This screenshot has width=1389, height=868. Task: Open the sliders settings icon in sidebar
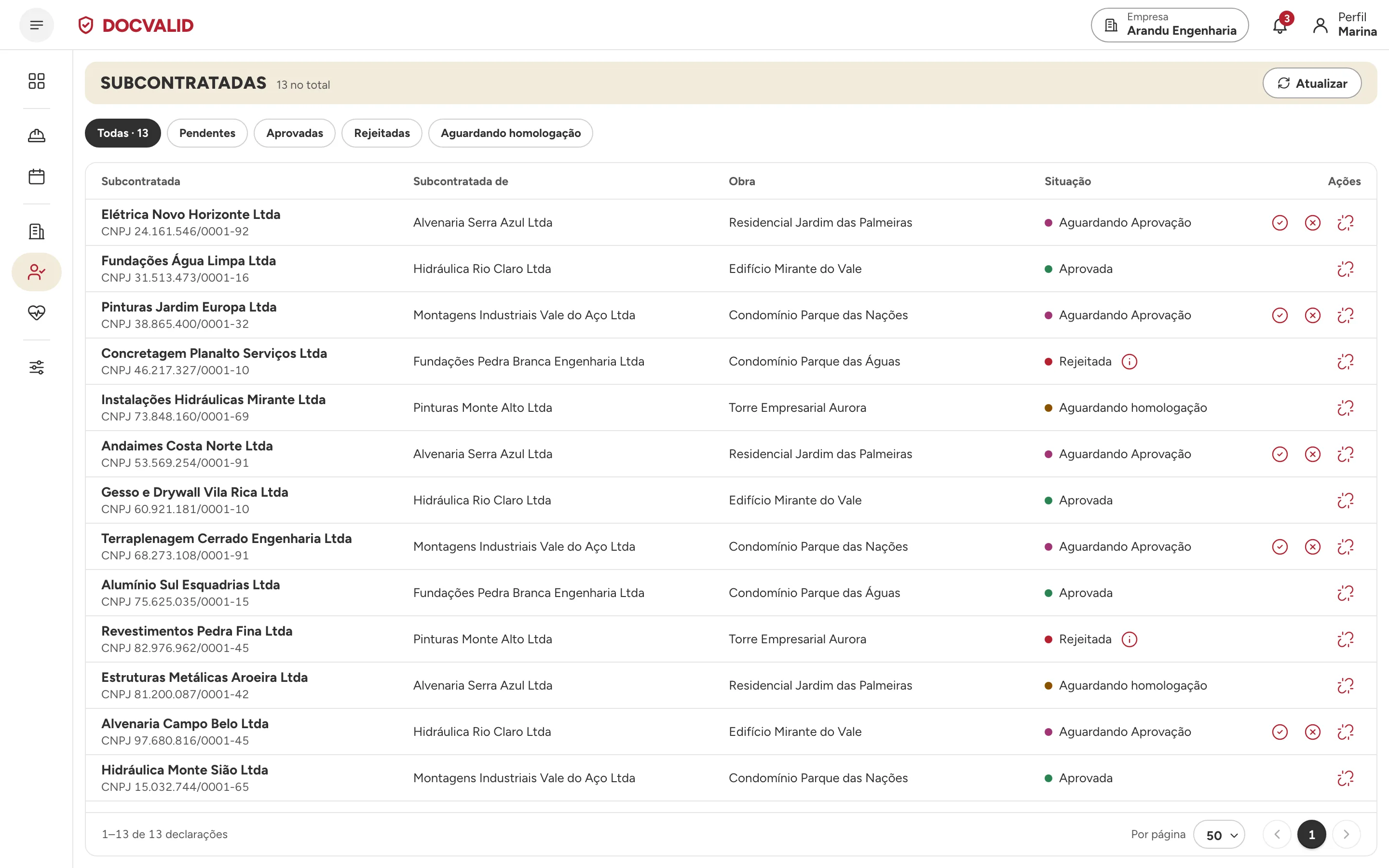37,367
